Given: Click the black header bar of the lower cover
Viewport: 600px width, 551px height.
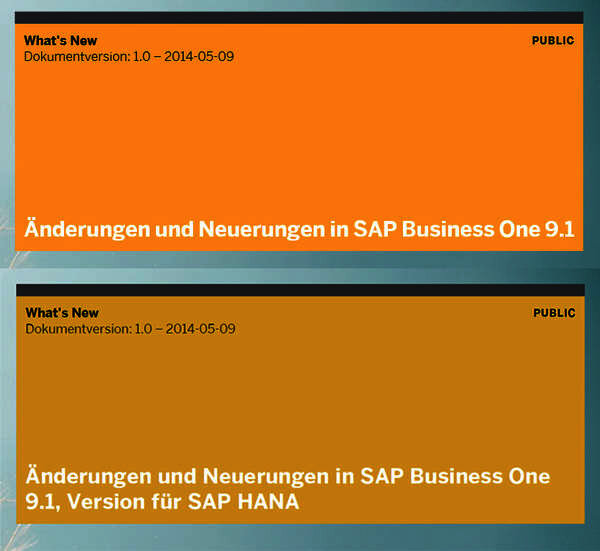Looking at the screenshot, I should coord(300,290).
